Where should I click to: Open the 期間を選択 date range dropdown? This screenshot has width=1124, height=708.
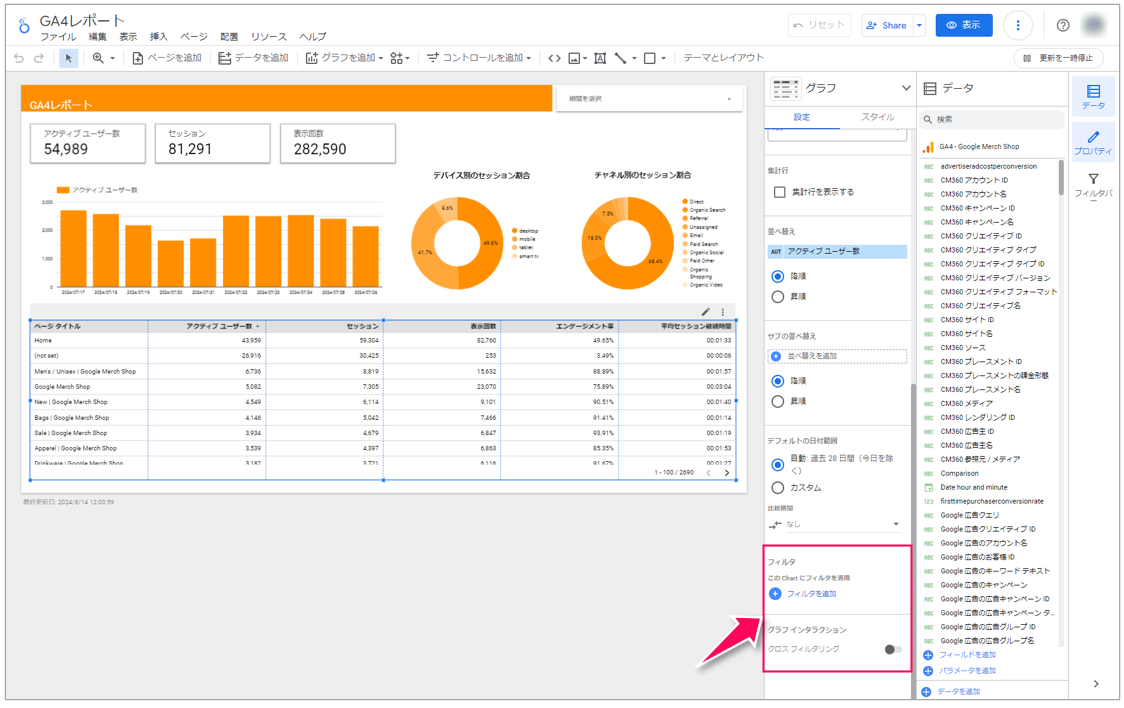click(x=649, y=99)
